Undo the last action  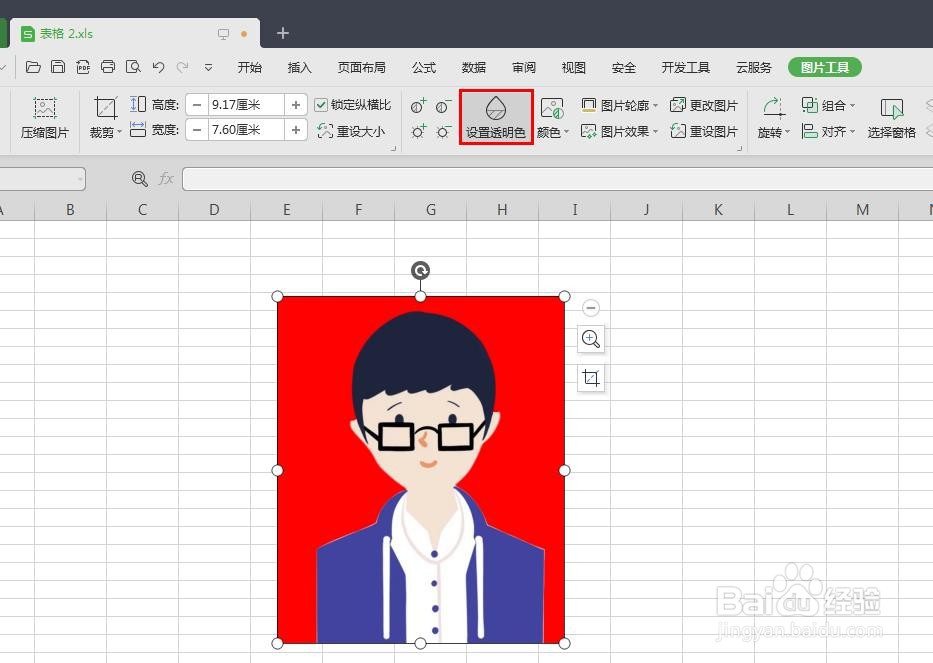pyautogui.click(x=158, y=67)
